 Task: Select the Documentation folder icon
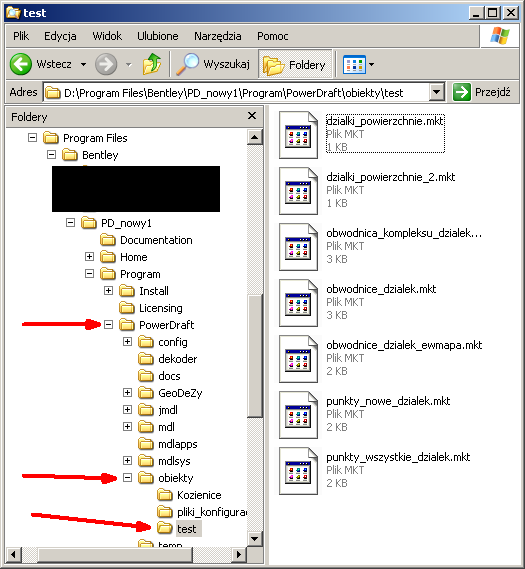point(108,240)
